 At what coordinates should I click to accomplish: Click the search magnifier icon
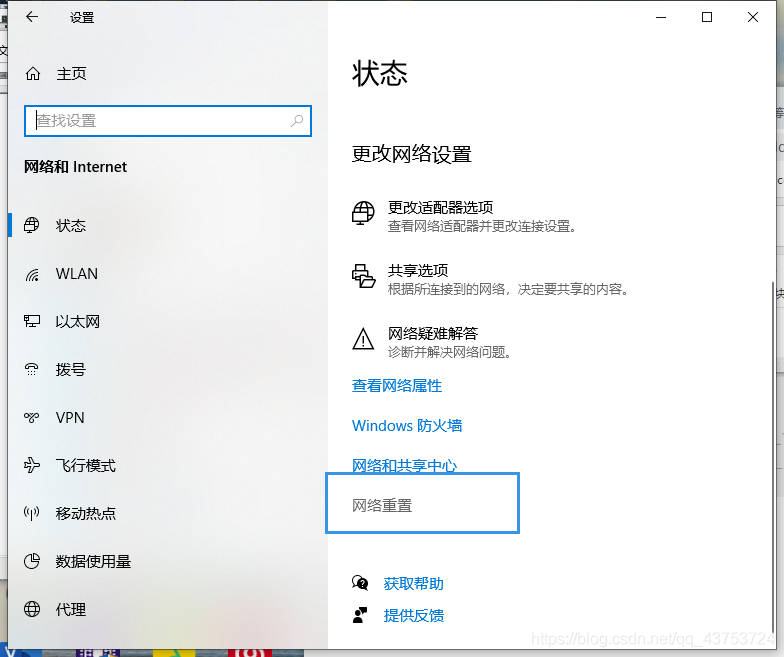click(x=297, y=120)
